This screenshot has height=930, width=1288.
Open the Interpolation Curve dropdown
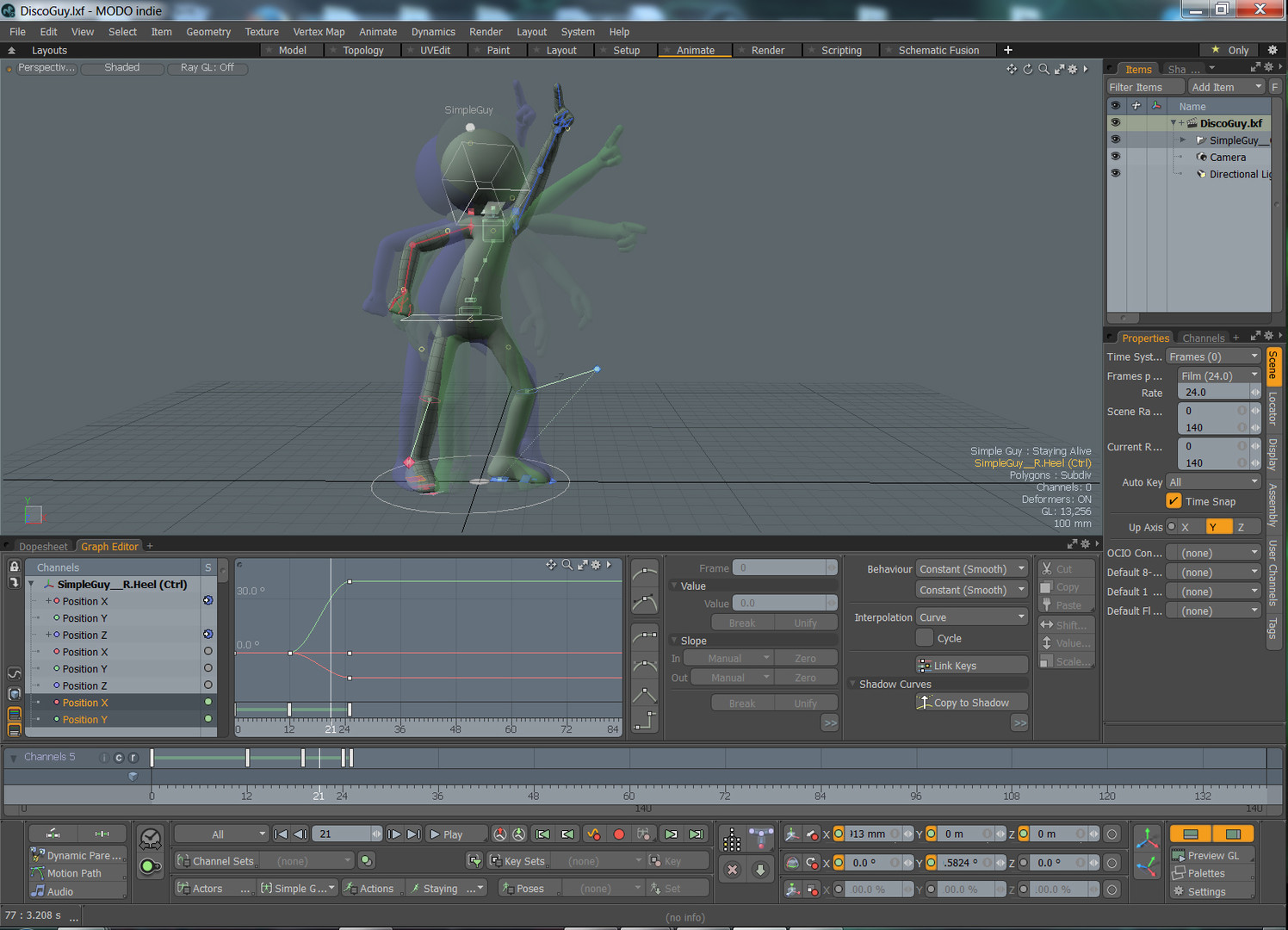coord(972,617)
